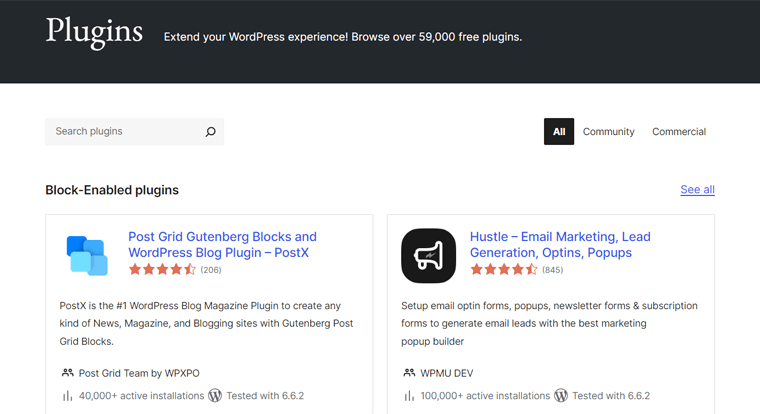This screenshot has width=760, height=414.
Task: Click the PostX star rating
Action: [162, 270]
